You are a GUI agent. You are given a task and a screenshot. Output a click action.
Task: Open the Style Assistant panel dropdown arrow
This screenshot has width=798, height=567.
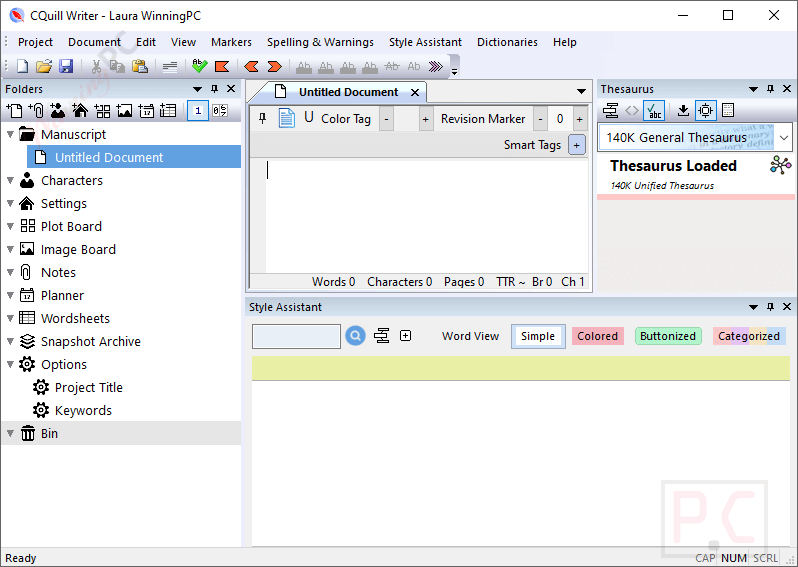[x=753, y=307]
